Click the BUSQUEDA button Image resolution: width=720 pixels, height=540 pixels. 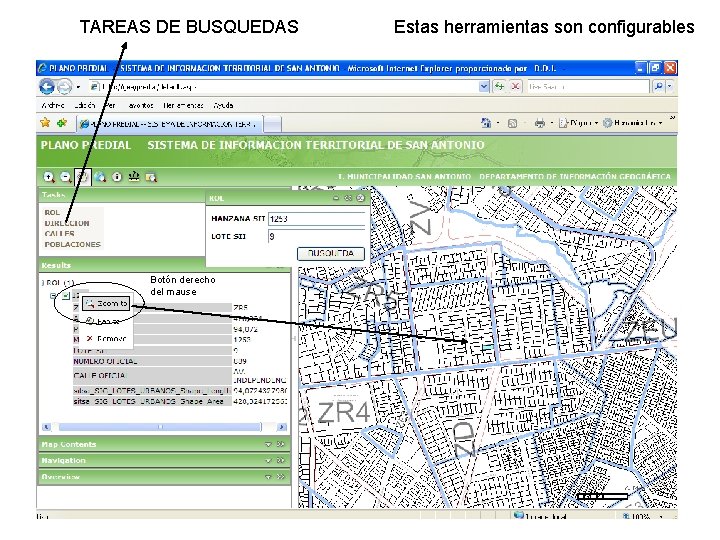331,253
